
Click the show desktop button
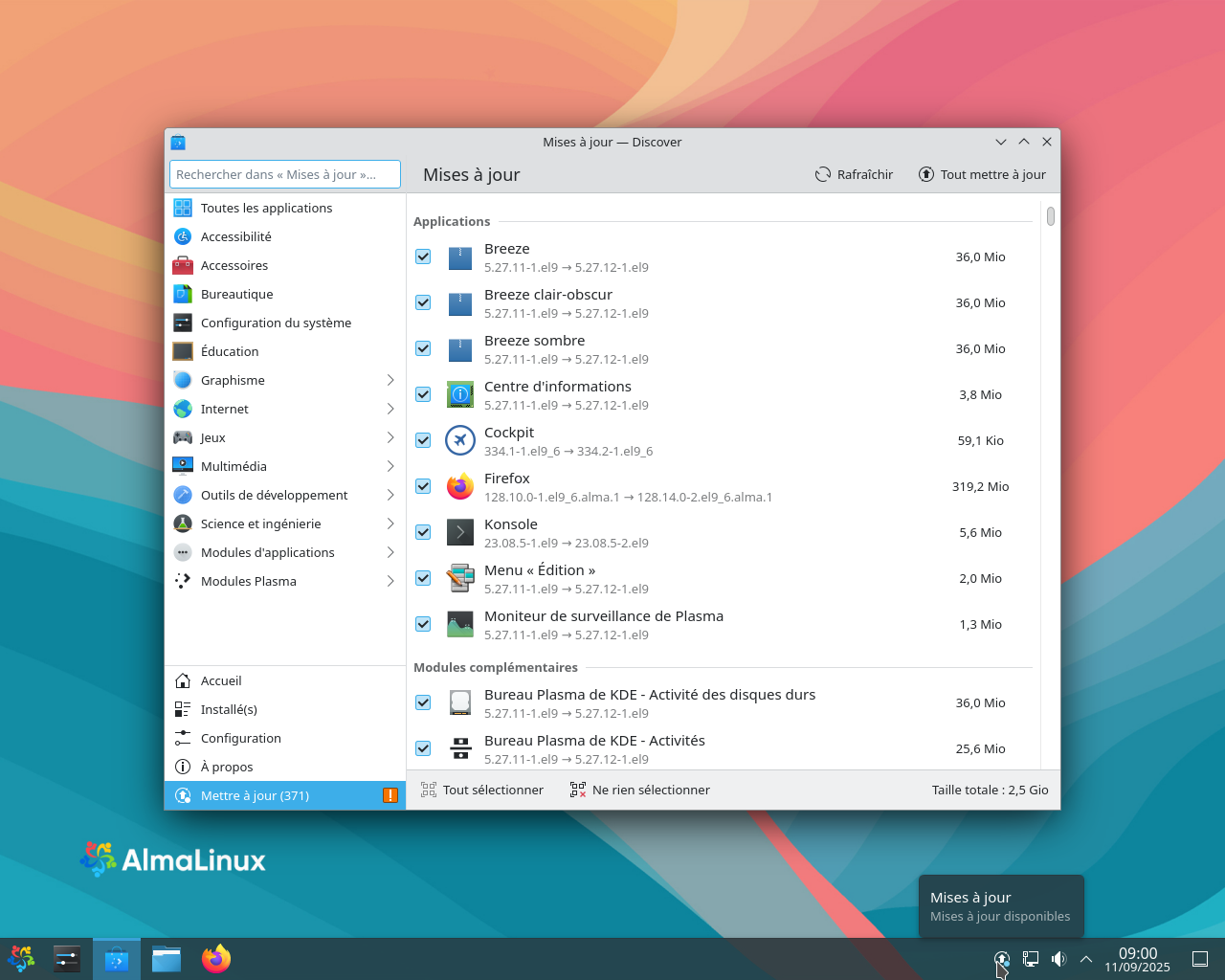point(1200,959)
